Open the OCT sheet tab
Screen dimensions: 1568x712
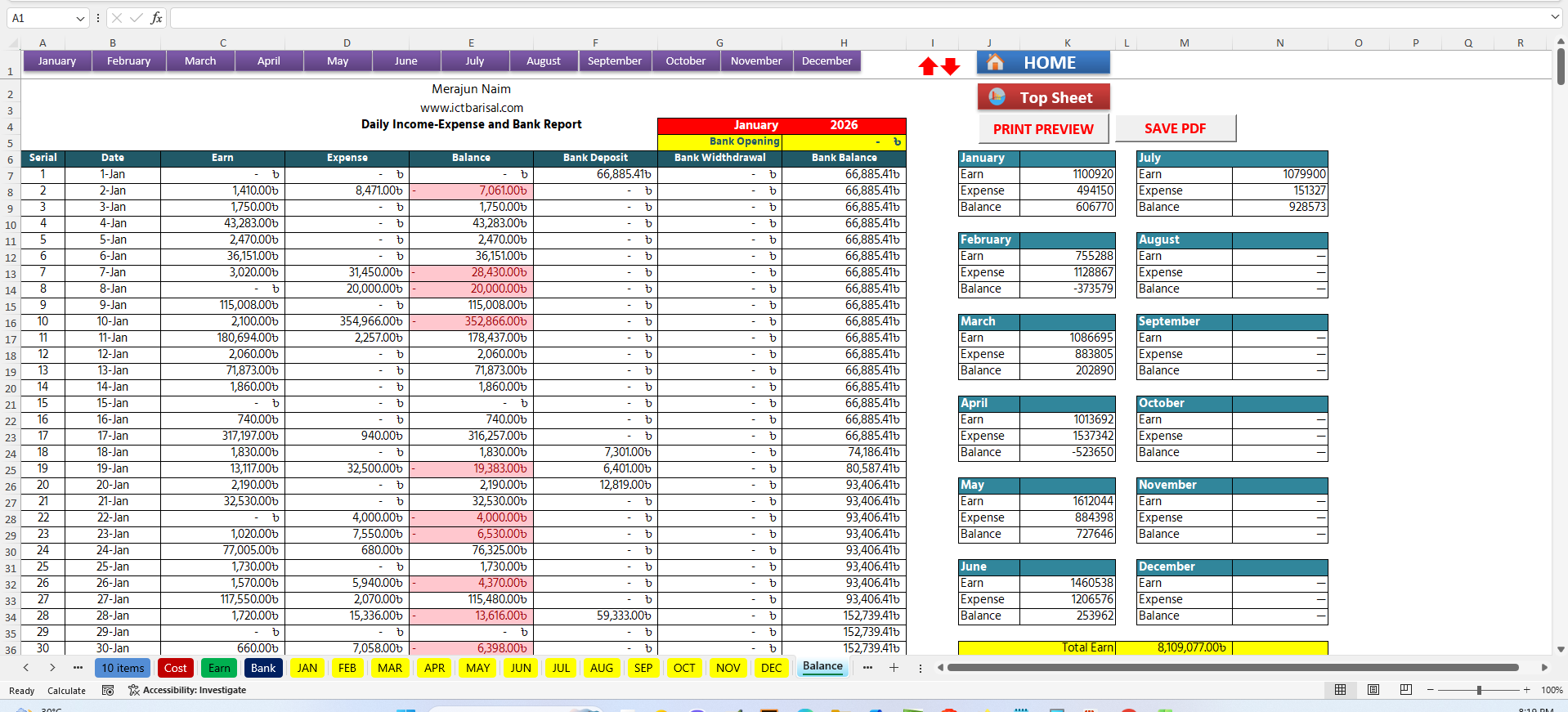click(684, 668)
